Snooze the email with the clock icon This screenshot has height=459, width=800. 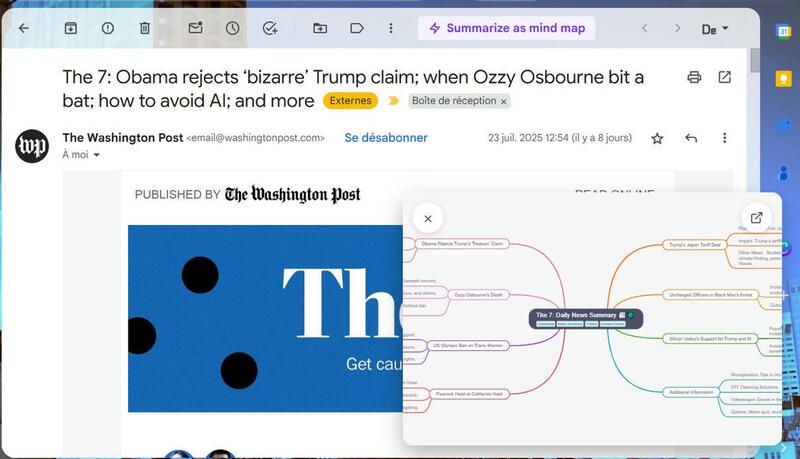[x=233, y=28]
